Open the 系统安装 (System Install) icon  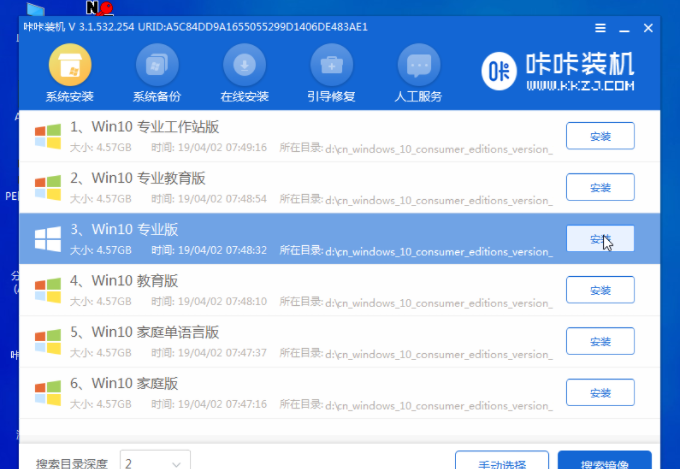[x=69, y=67]
